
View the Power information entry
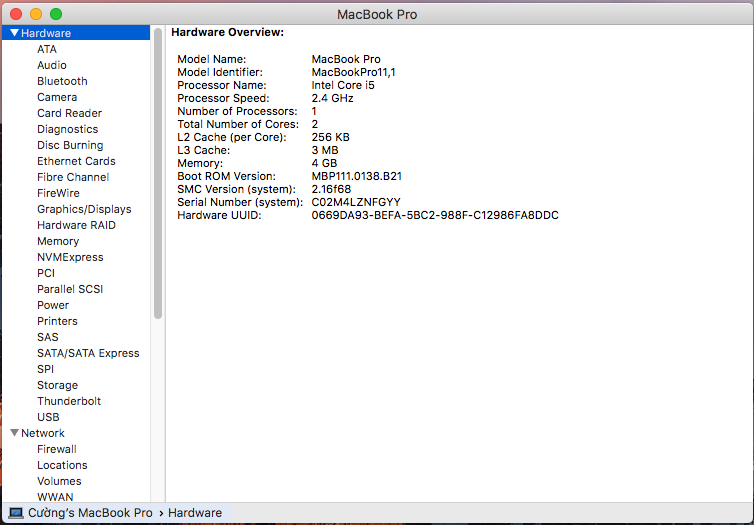click(x=53, y=305)
